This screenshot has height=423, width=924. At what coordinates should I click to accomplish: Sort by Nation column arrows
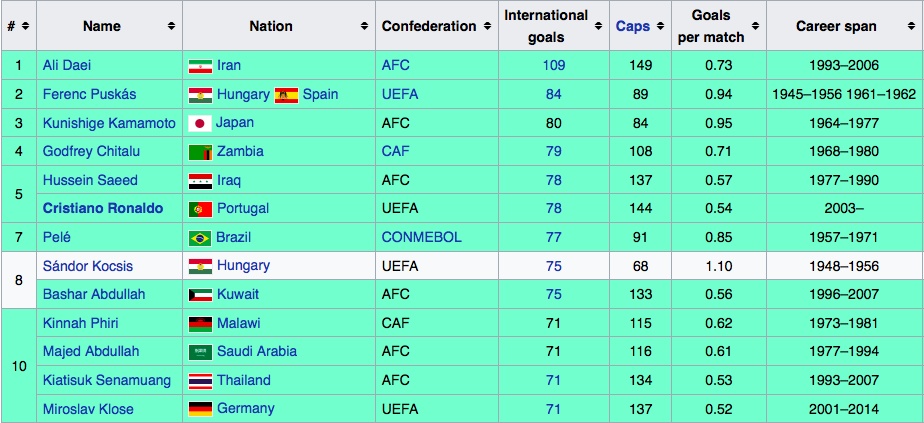[364, 26]
